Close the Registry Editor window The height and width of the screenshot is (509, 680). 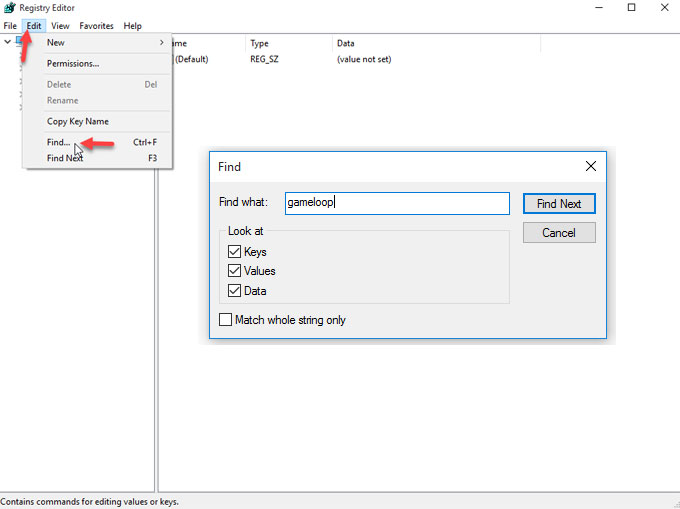pos(664,8)
